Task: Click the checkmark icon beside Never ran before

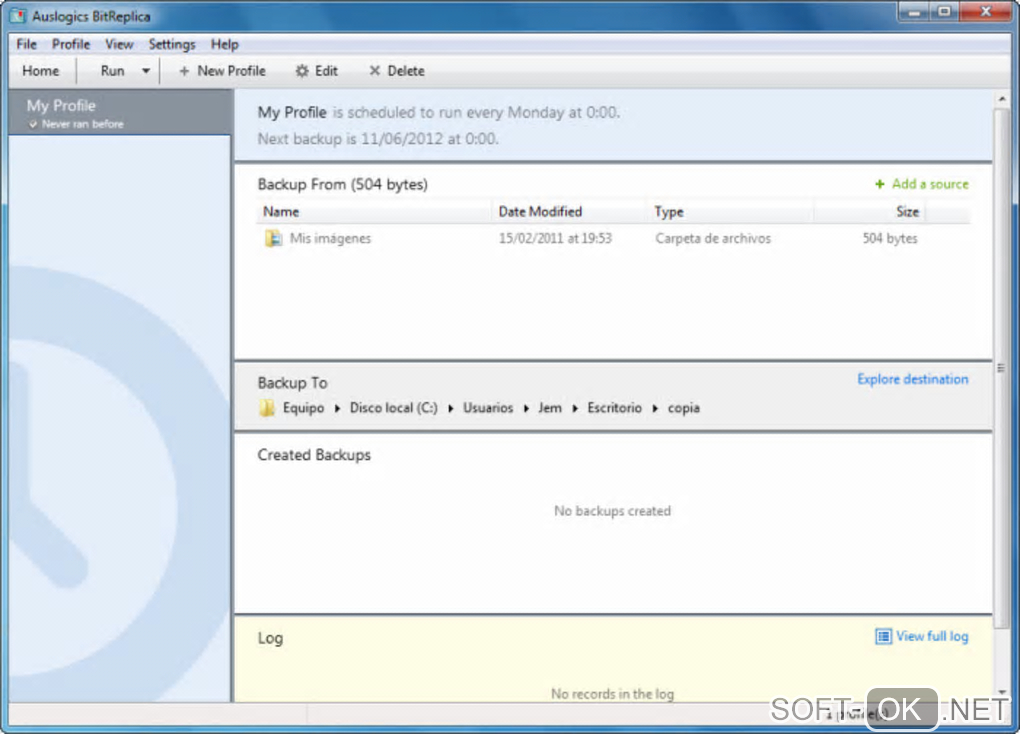Action: [33, 124]
